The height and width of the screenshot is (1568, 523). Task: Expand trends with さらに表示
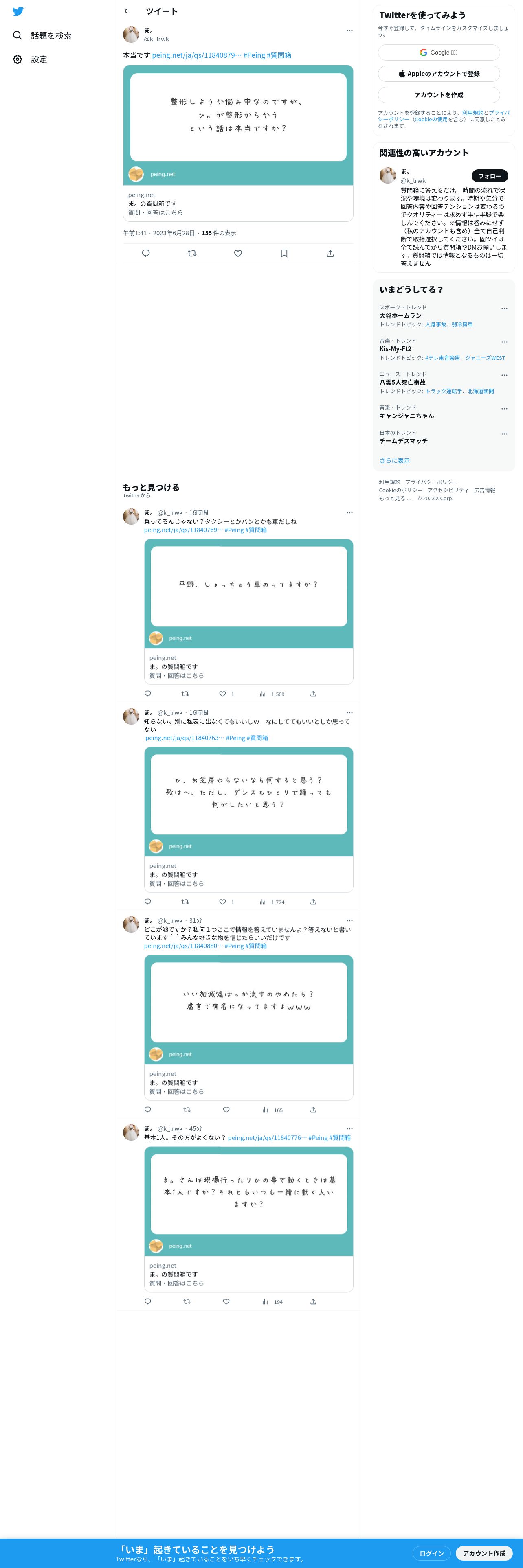point(395,460)
